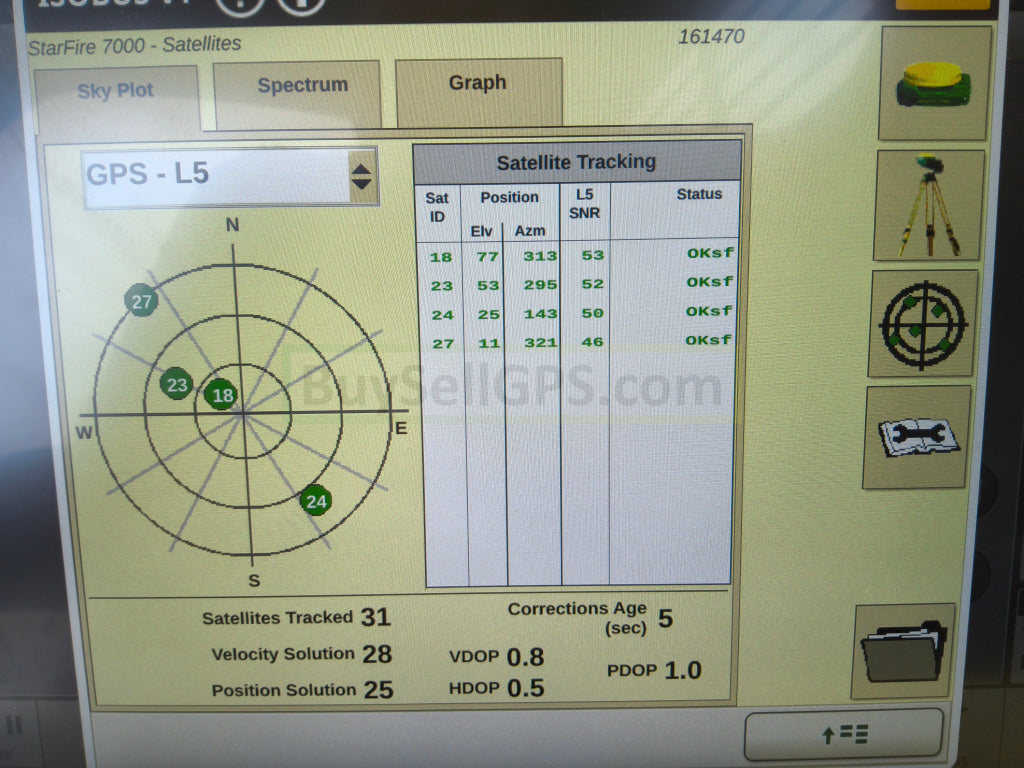Click elevation value 77 for satellite 18

click(487, 257)
